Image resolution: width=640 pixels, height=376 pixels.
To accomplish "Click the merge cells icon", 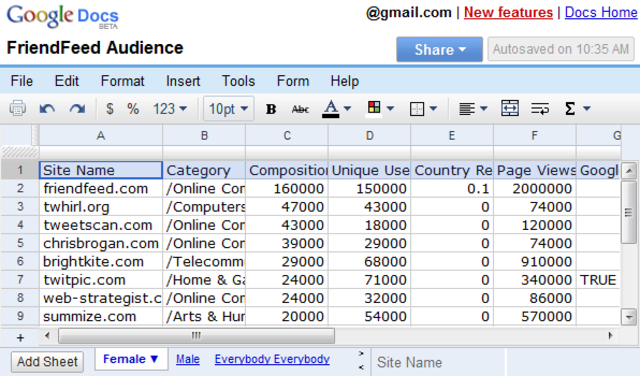I will tap(510, 109).
